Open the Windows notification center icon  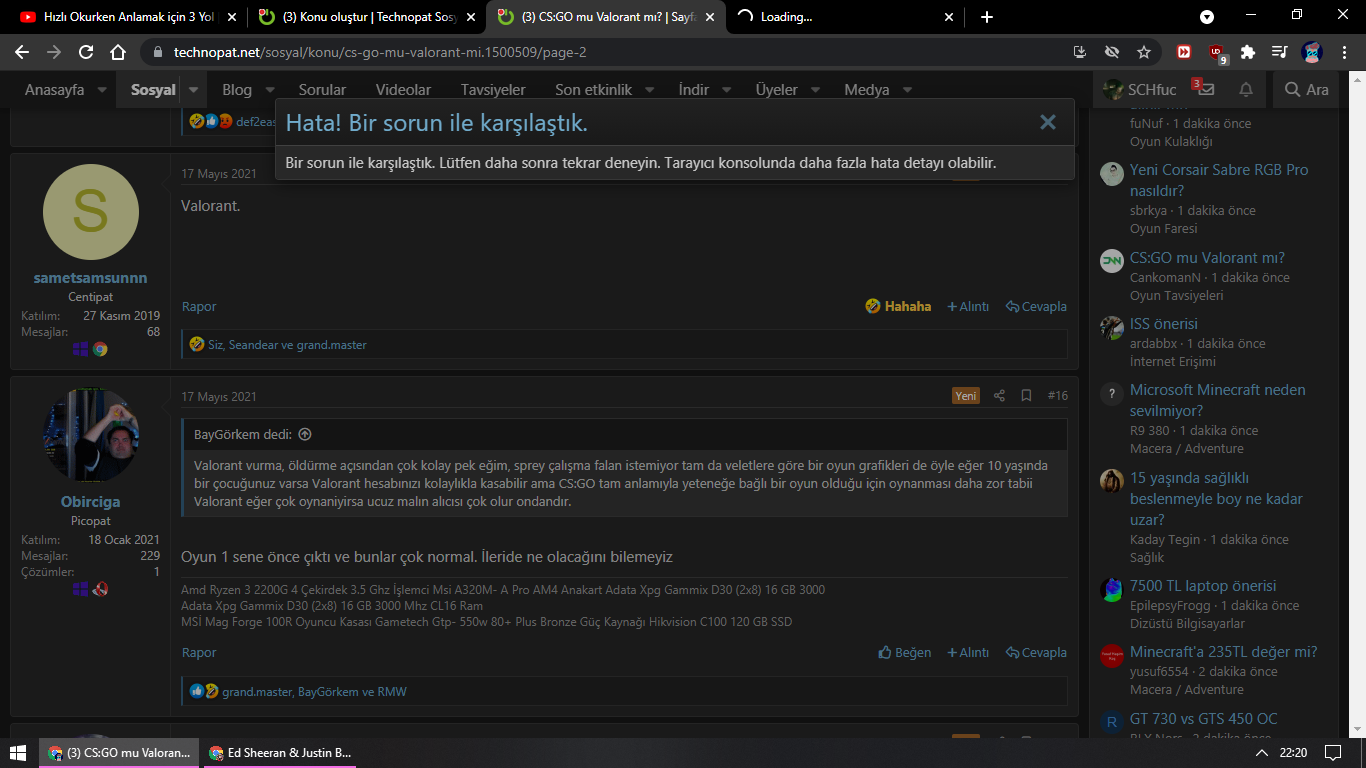pos(1332,752)
